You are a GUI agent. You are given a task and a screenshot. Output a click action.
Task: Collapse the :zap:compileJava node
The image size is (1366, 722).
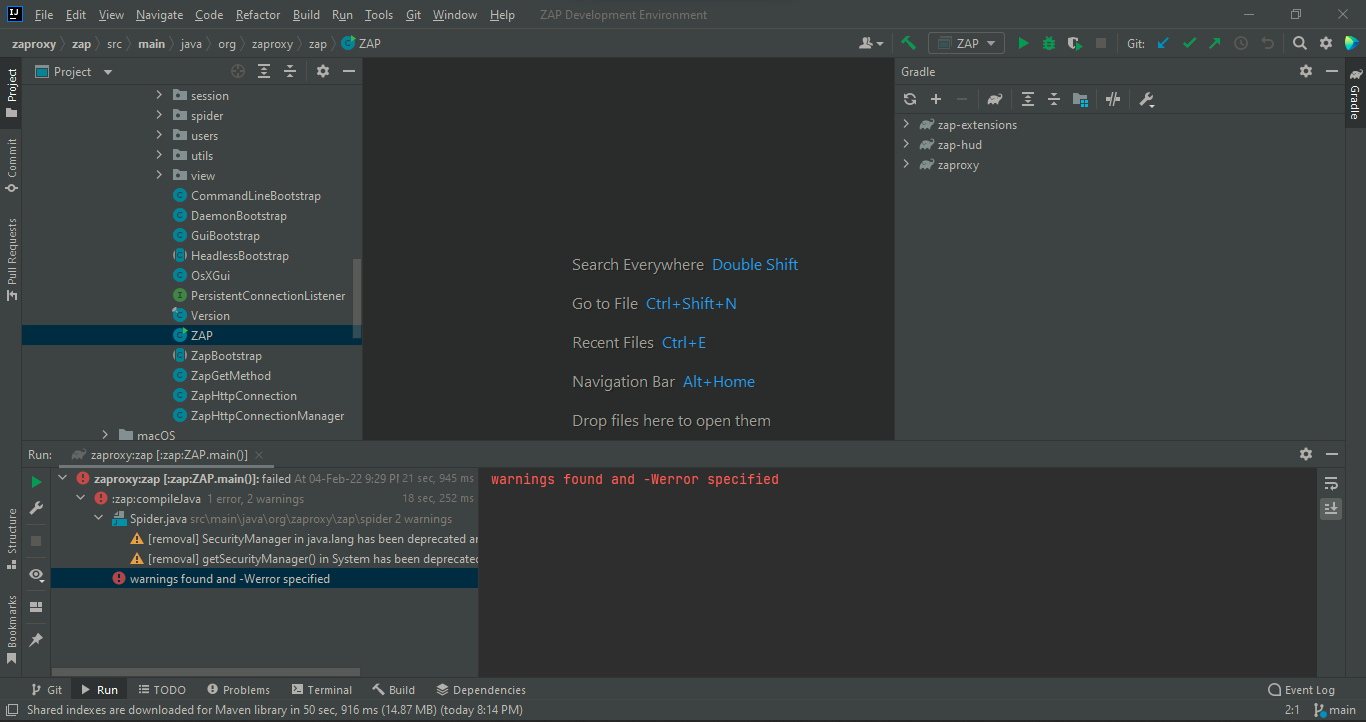point(81,497)
